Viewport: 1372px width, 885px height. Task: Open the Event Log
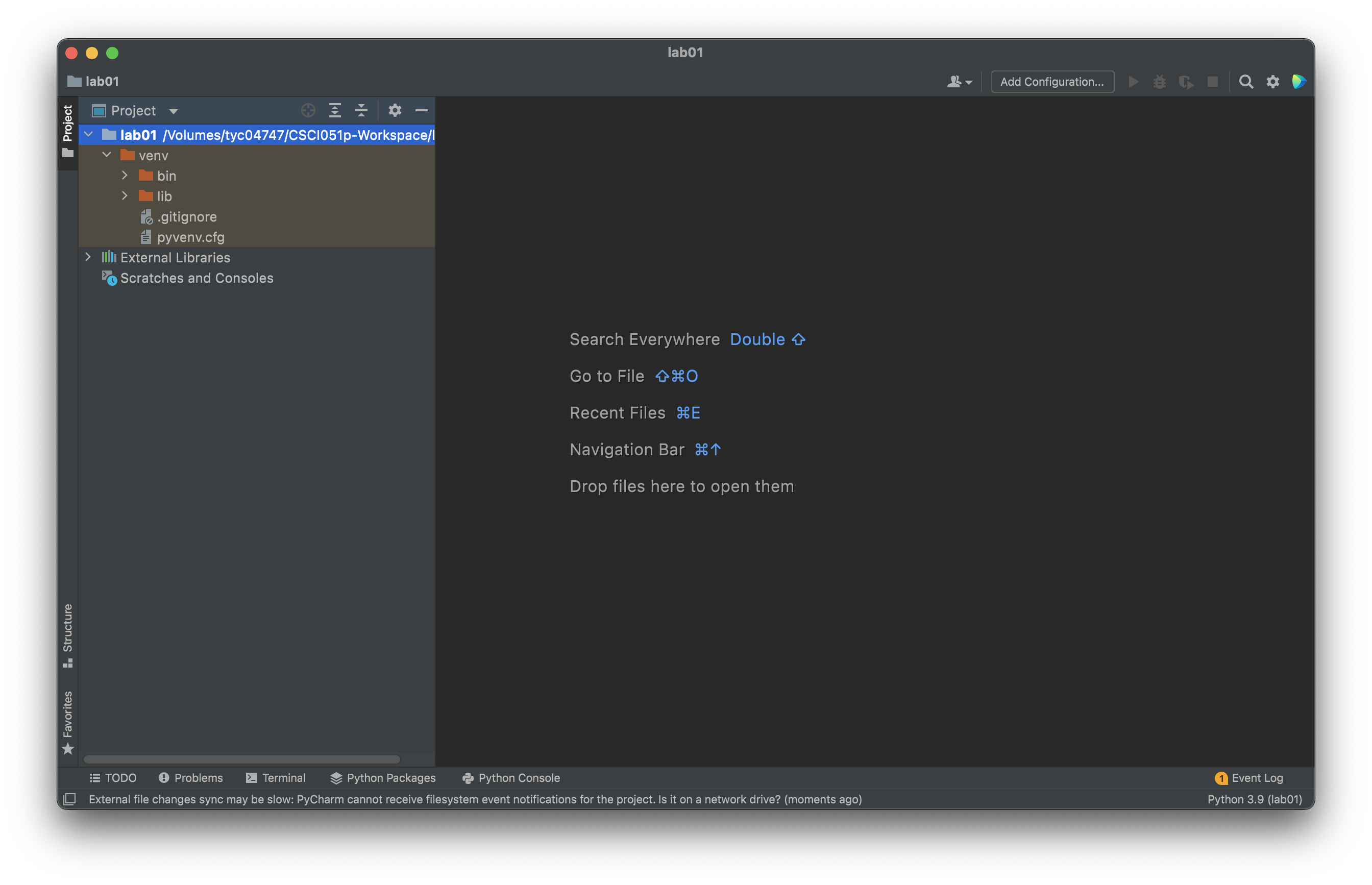pos(1248,777)
